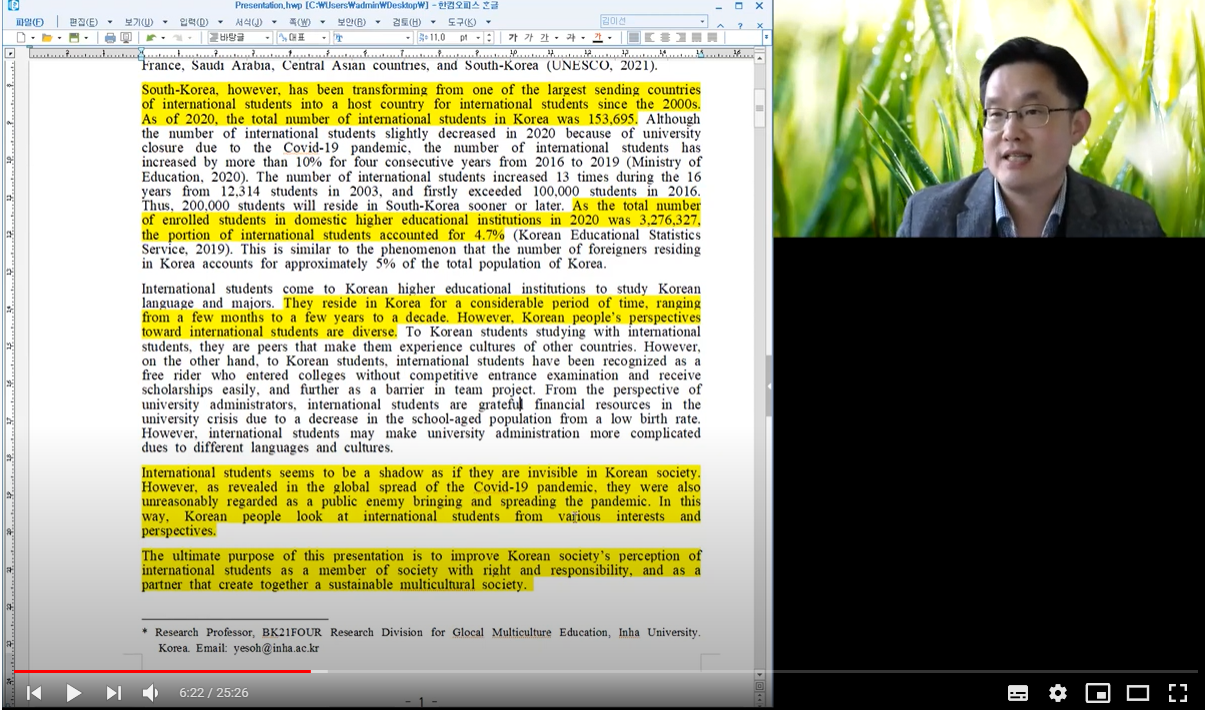Open the 서식(J) menu
Viewport: 1205px width, 710px height.
[249, 22]
